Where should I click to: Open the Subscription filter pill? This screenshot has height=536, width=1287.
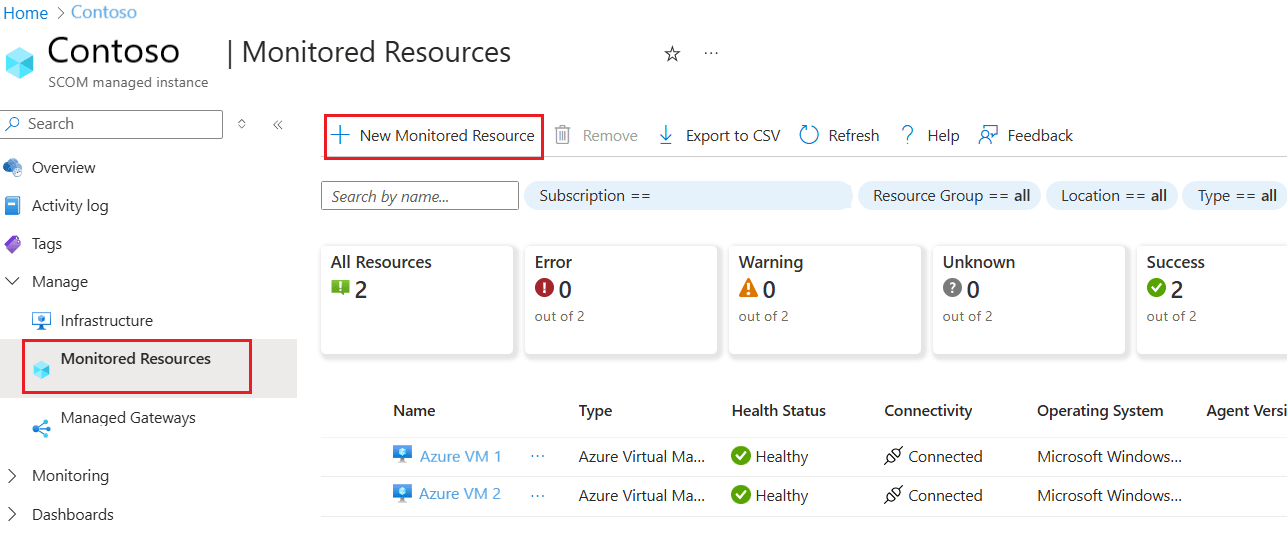[x=688, y=196]
